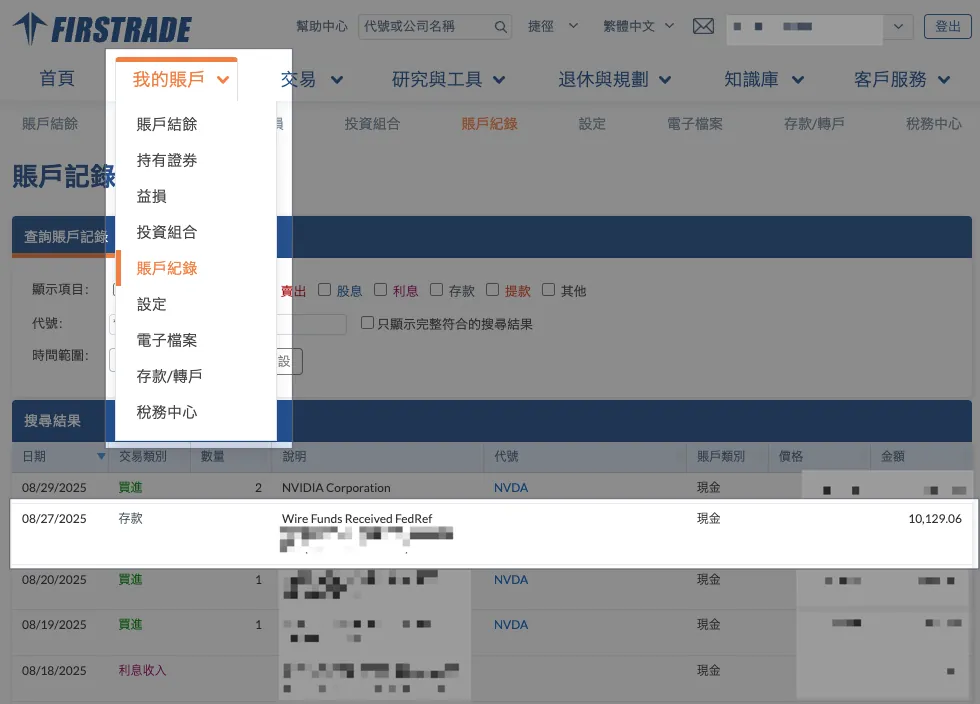Open the account selector dropdown

tap(897, 27)
